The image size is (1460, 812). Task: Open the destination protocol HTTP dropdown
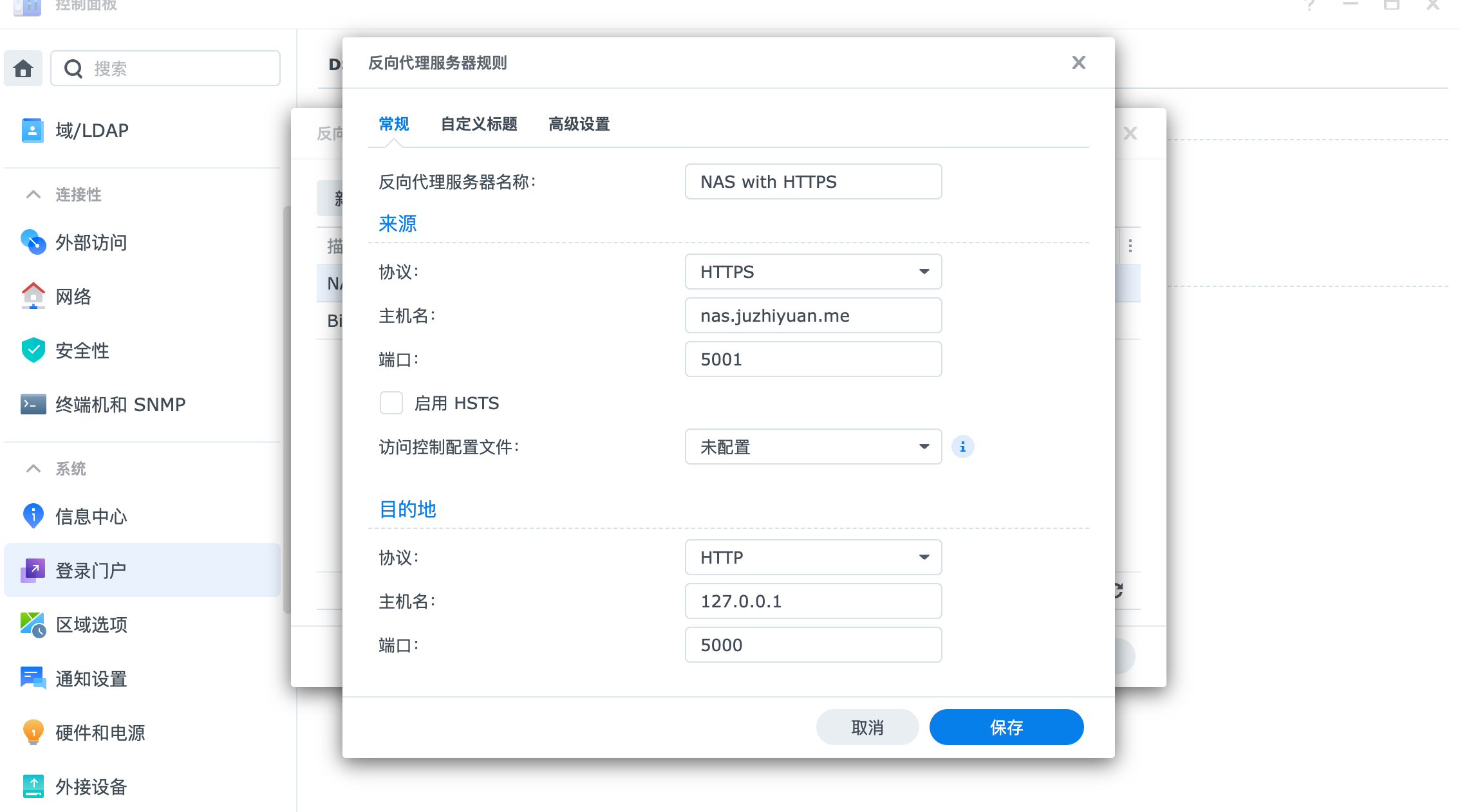pos(813,557)
